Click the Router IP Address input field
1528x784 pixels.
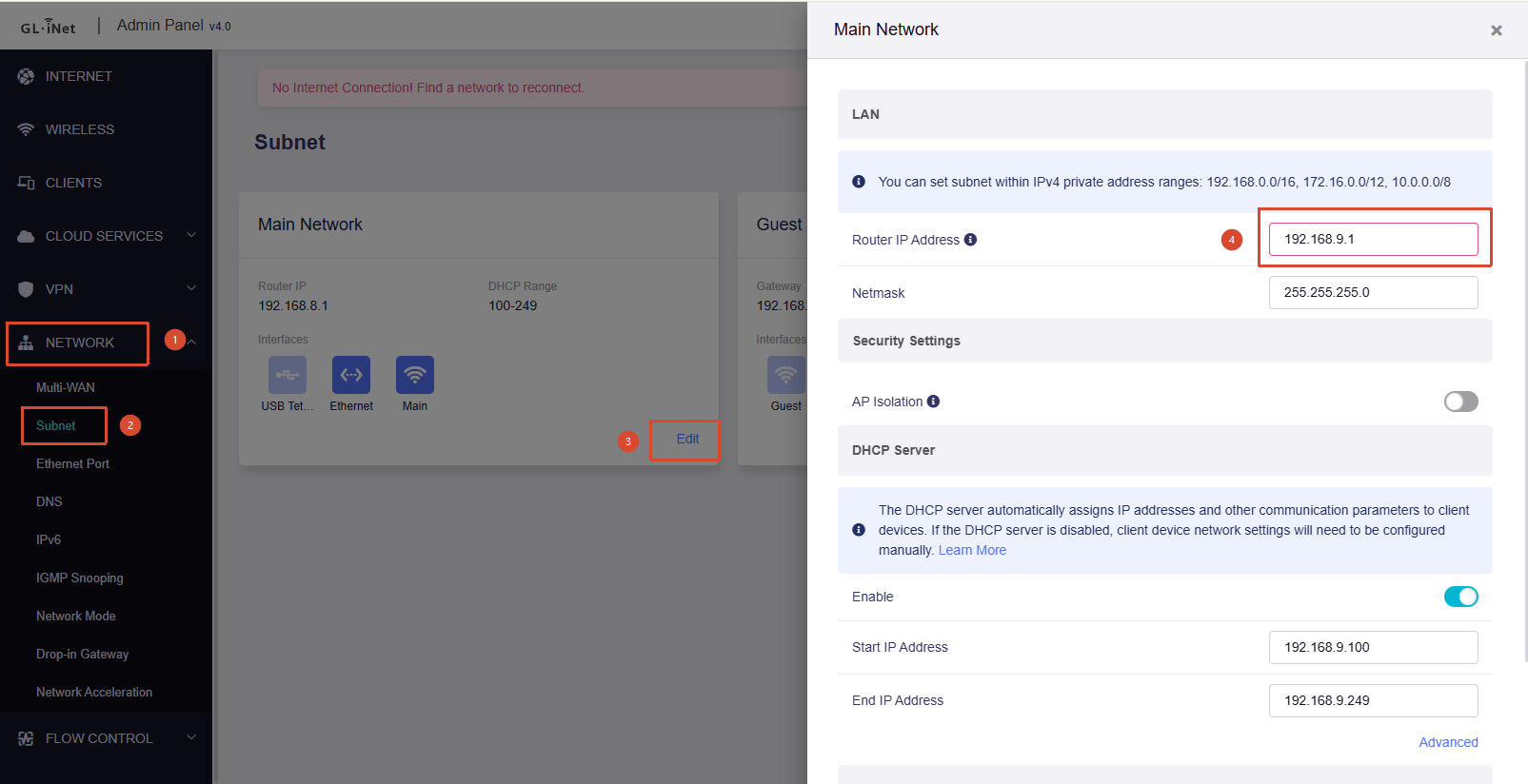click(x=1373, y=239)
